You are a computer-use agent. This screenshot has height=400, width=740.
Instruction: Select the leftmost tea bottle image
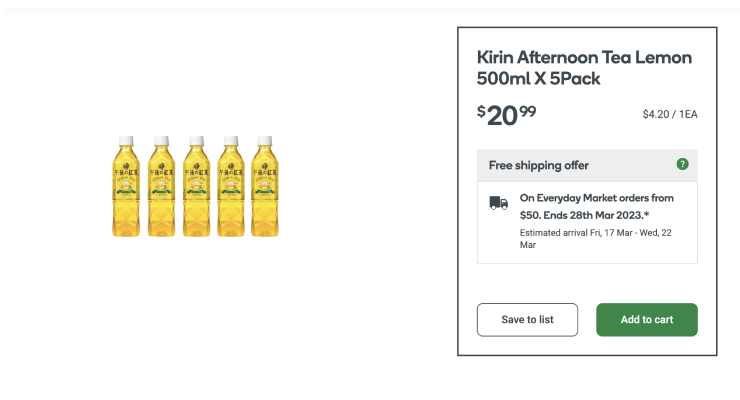click(125, 186)
